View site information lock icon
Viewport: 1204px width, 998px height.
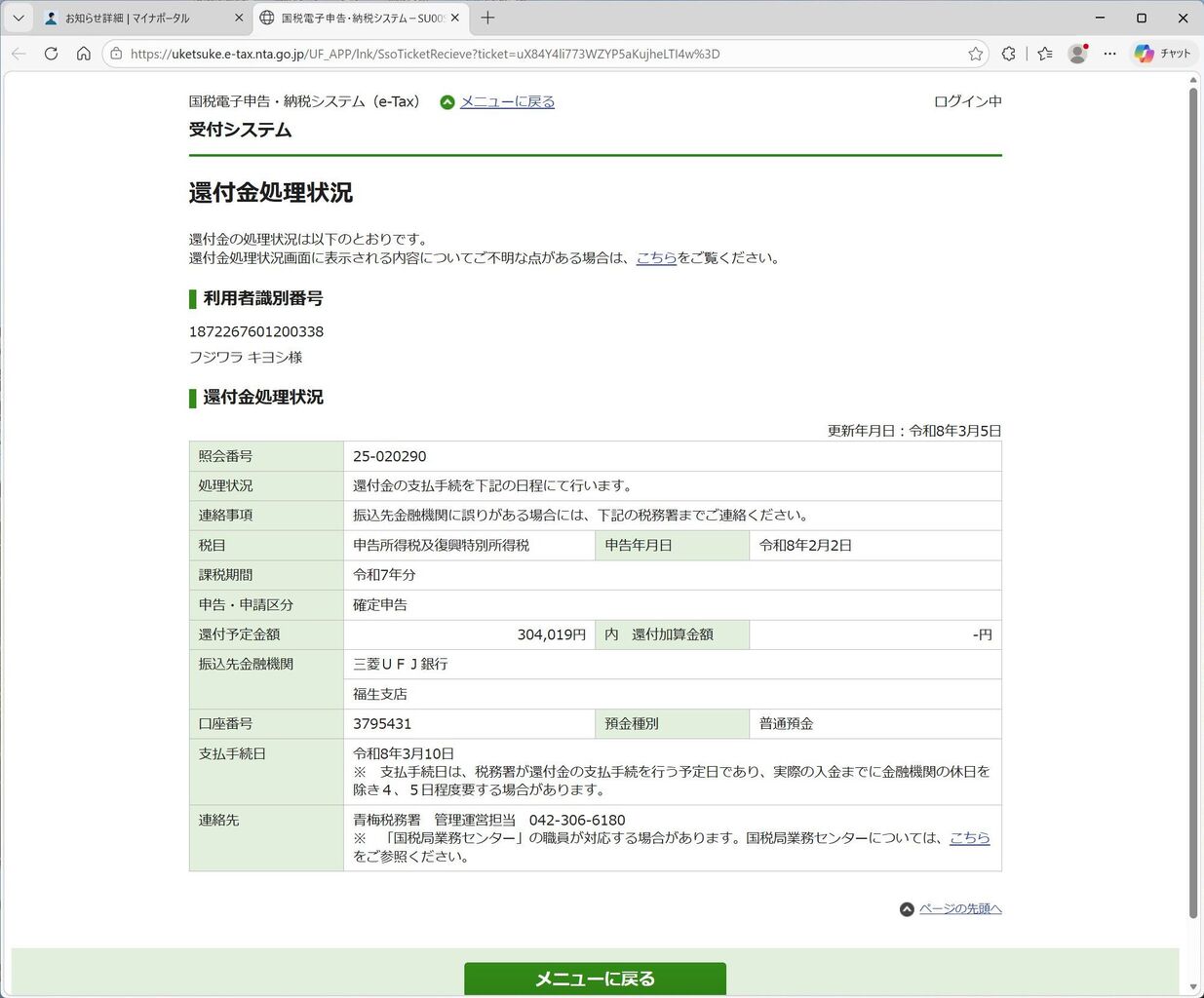(116, 54)
